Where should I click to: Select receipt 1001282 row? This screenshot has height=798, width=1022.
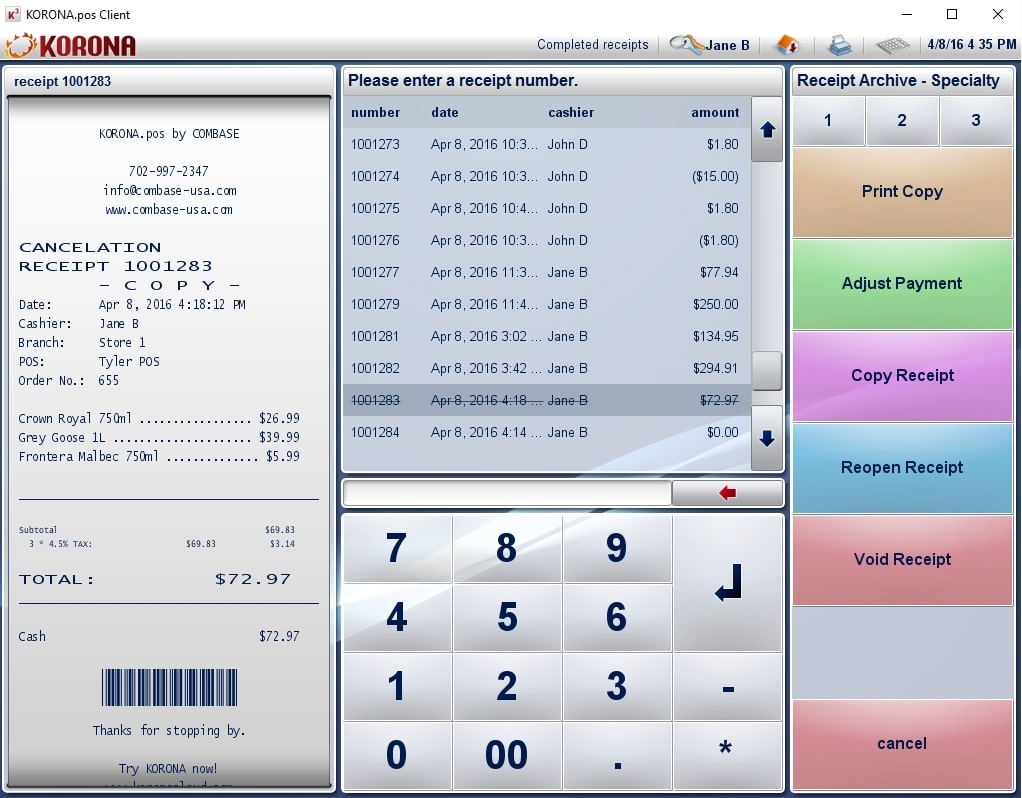547,368
